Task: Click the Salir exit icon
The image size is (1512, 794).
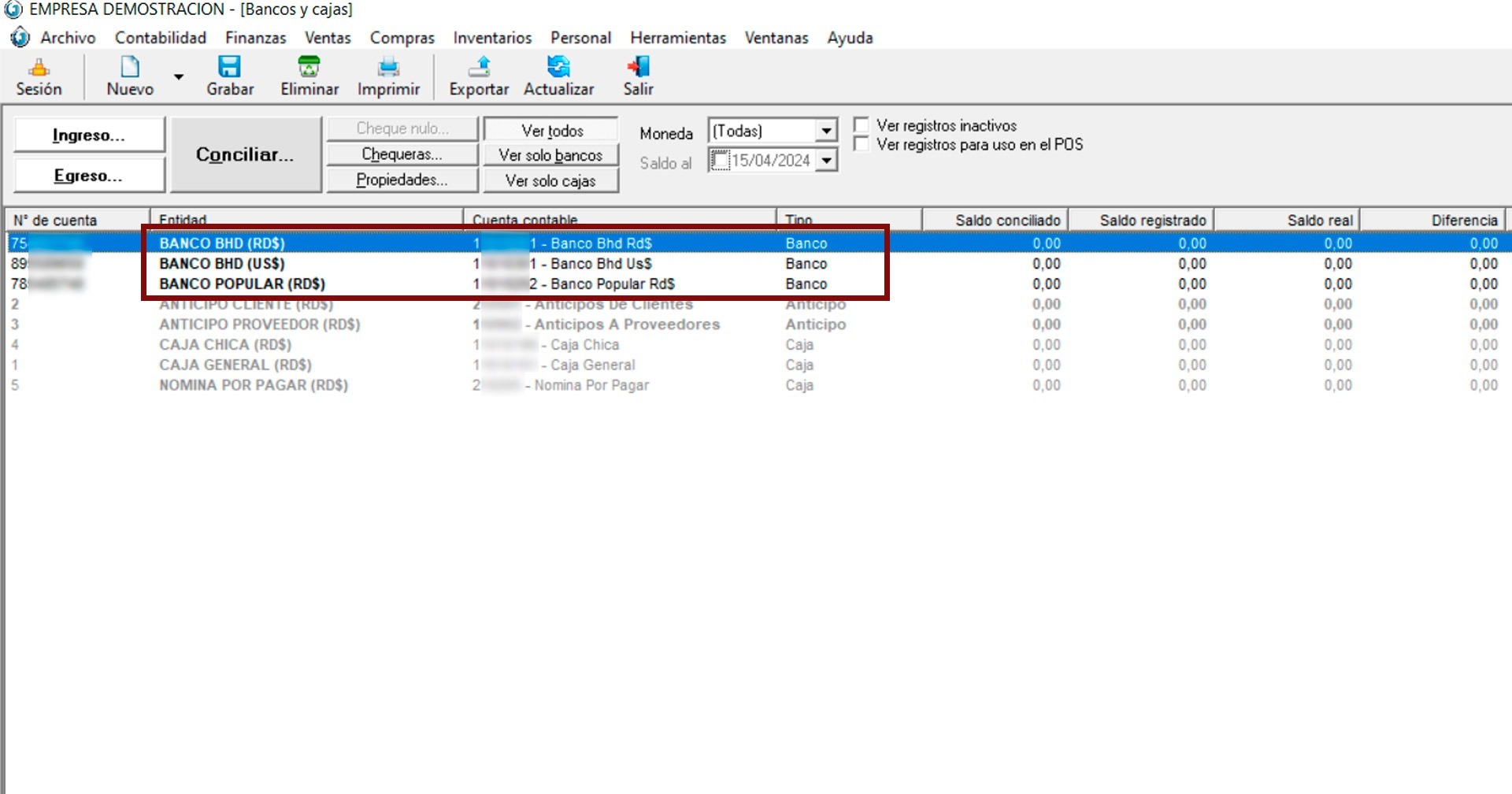Action: click(x=638, y=67)
